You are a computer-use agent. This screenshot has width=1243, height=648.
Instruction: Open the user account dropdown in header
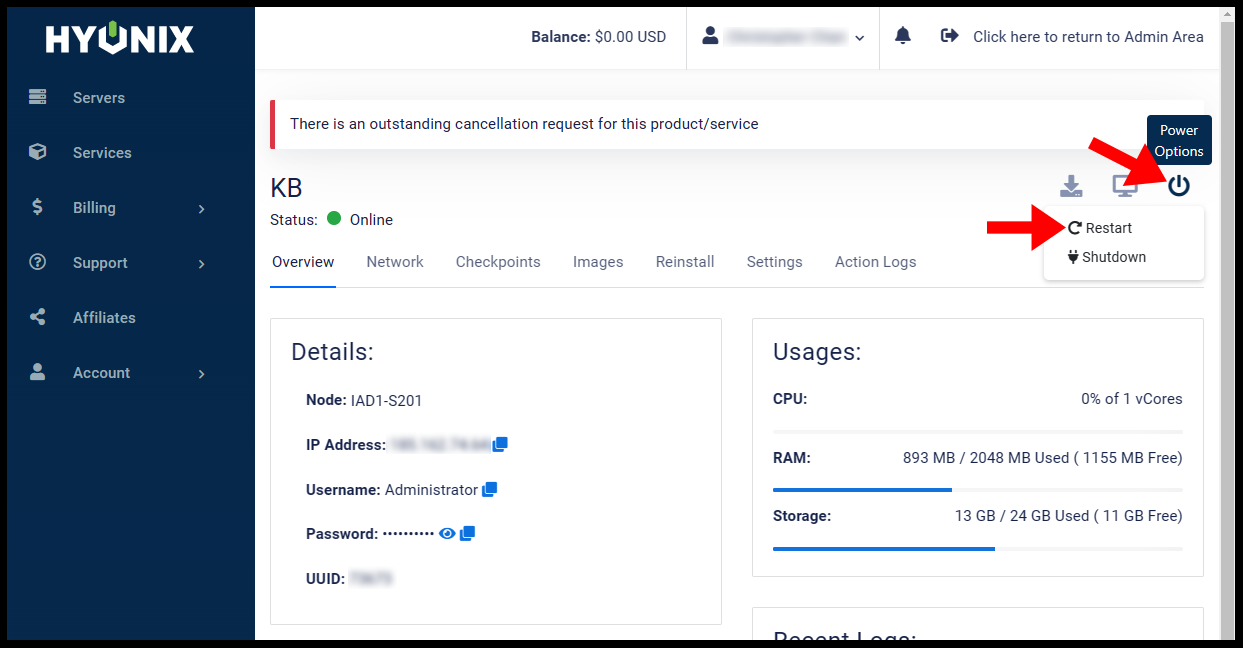pyautogui.click(x=783, y=37)
